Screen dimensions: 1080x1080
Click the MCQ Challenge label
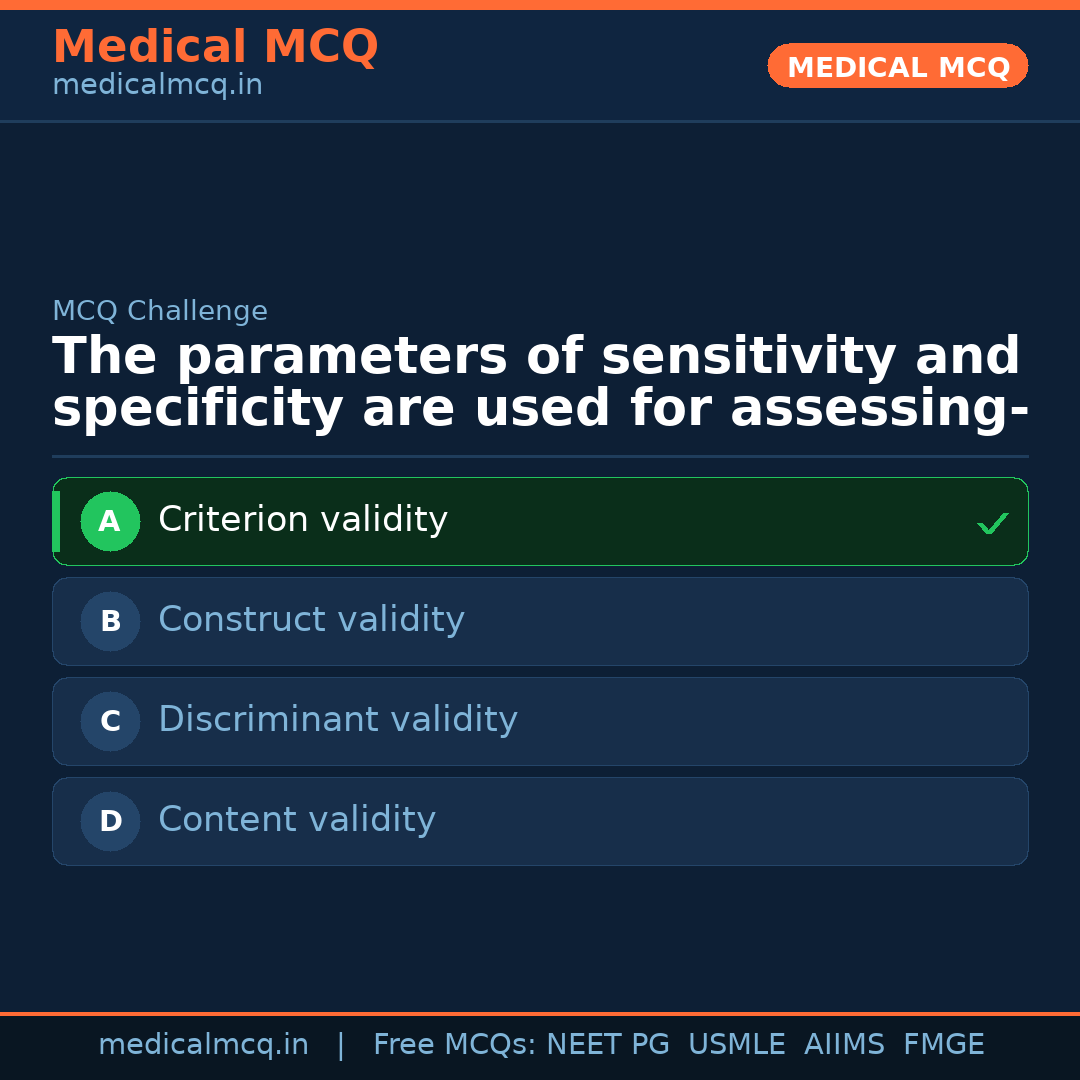pyautogui.click(x=160, y=311)
